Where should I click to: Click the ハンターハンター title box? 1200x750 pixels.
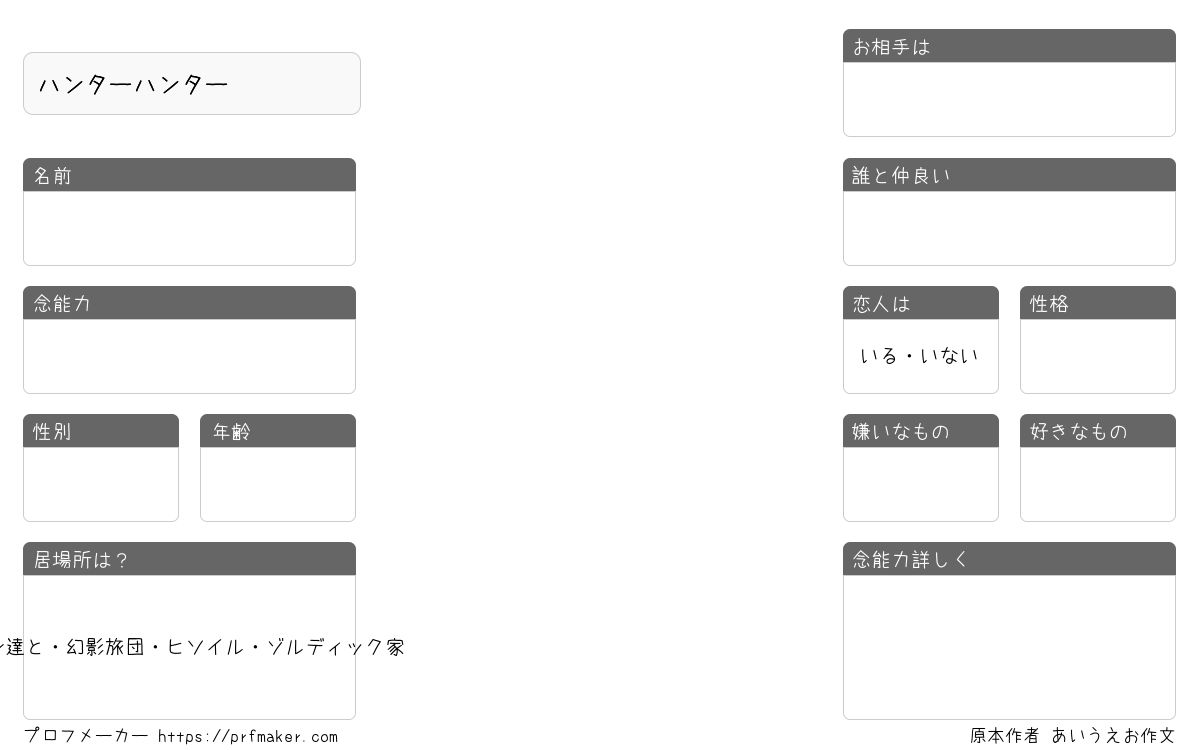192,84
